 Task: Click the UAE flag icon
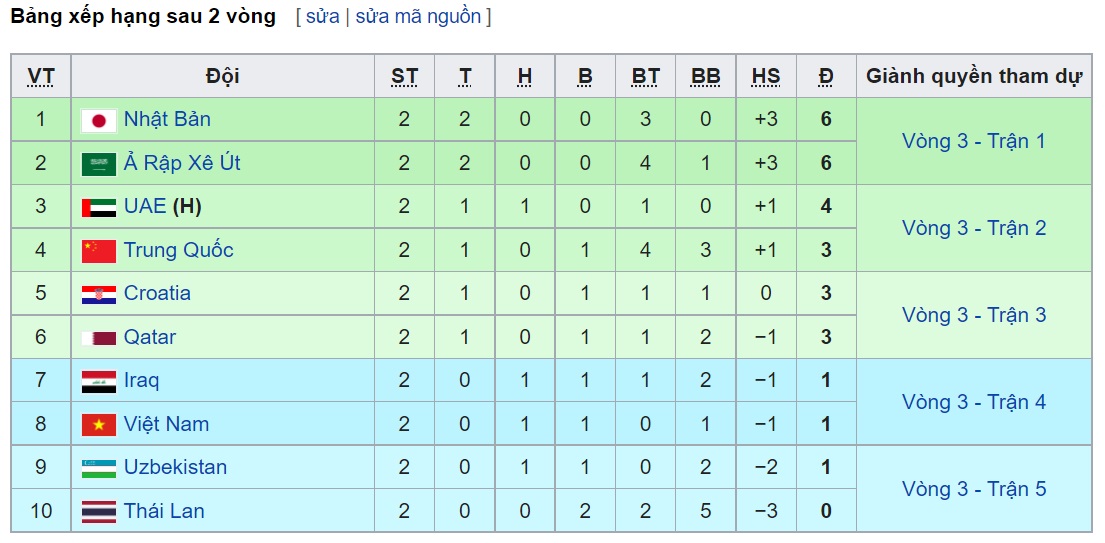[99, 207]
